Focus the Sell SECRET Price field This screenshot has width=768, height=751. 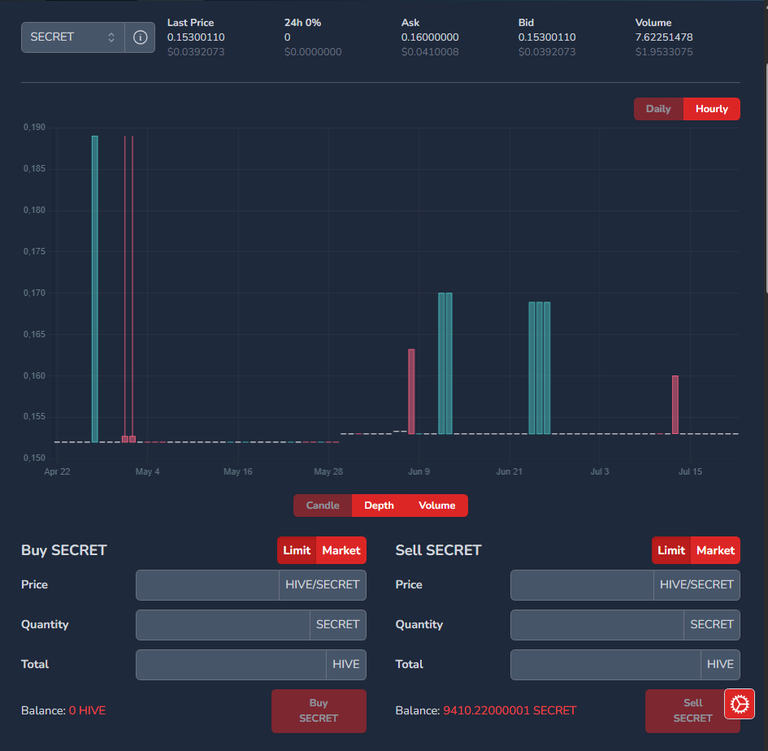tap(582, 585)
